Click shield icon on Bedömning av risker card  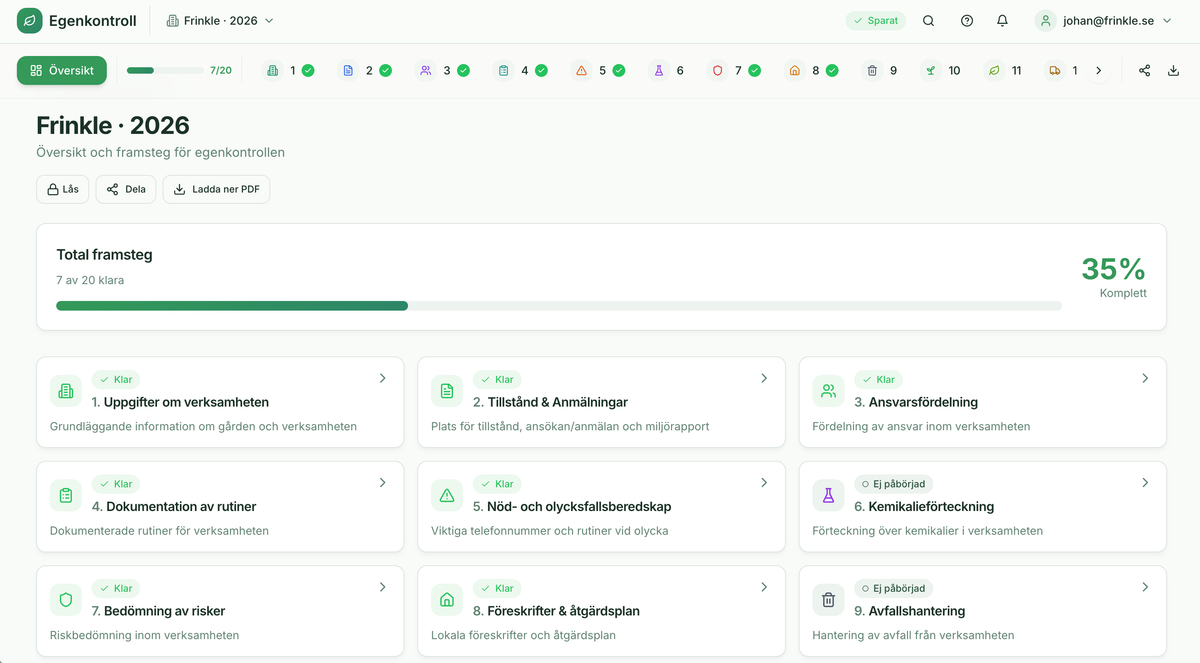point(66,600)
